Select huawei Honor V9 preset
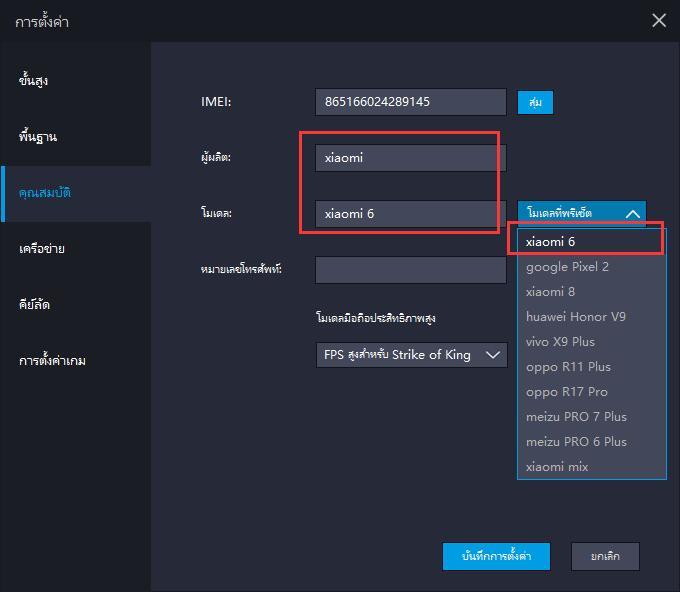Viewport: 680px width, 592px height. click(592, 317)
